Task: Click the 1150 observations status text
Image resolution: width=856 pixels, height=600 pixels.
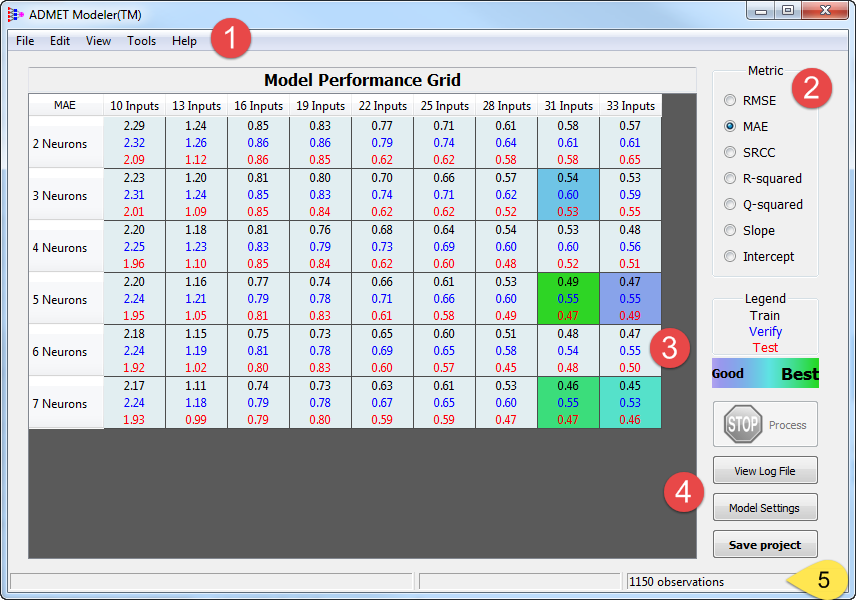Action: (676, 582)
